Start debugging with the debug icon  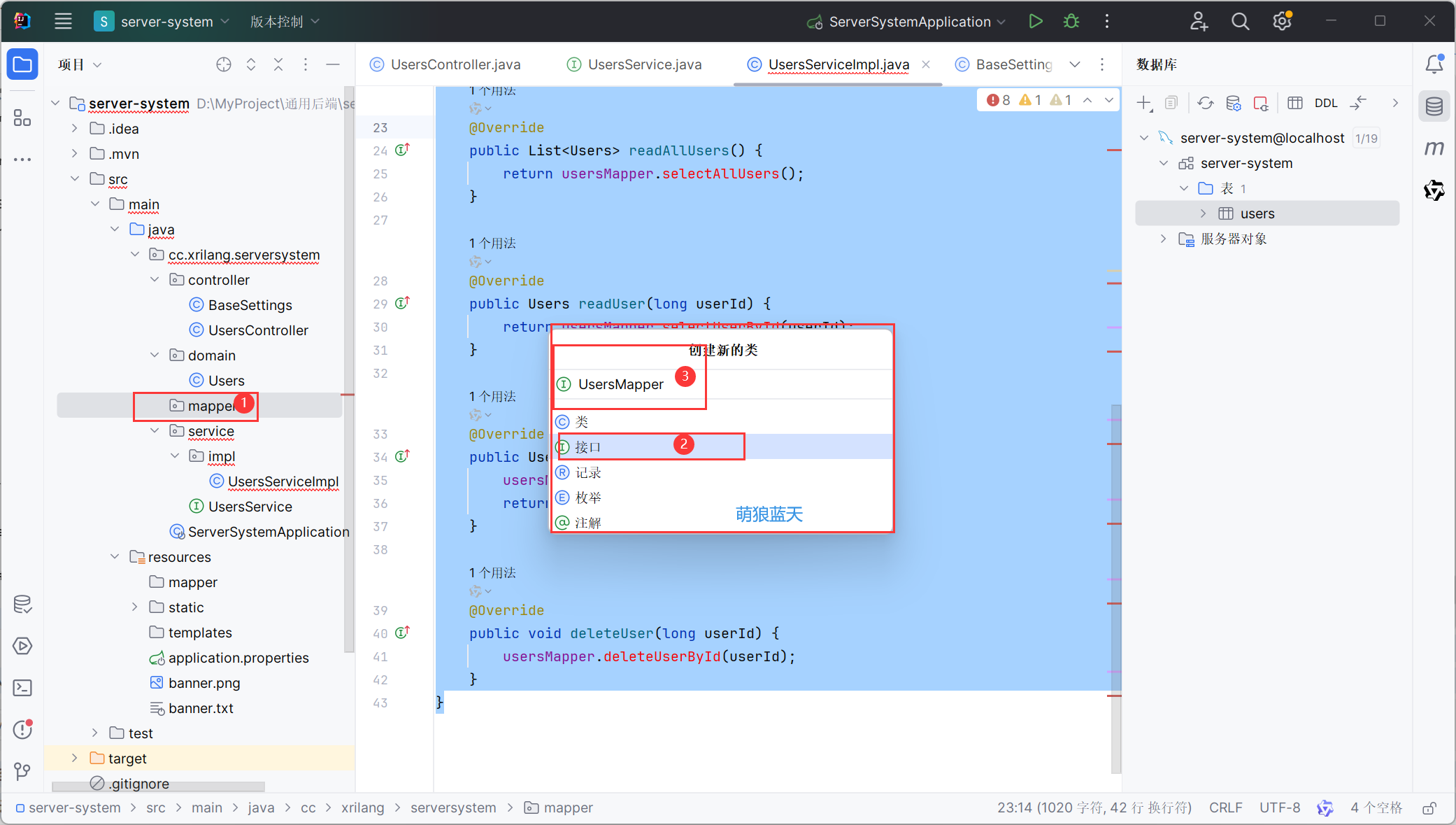pos(1071,21)
